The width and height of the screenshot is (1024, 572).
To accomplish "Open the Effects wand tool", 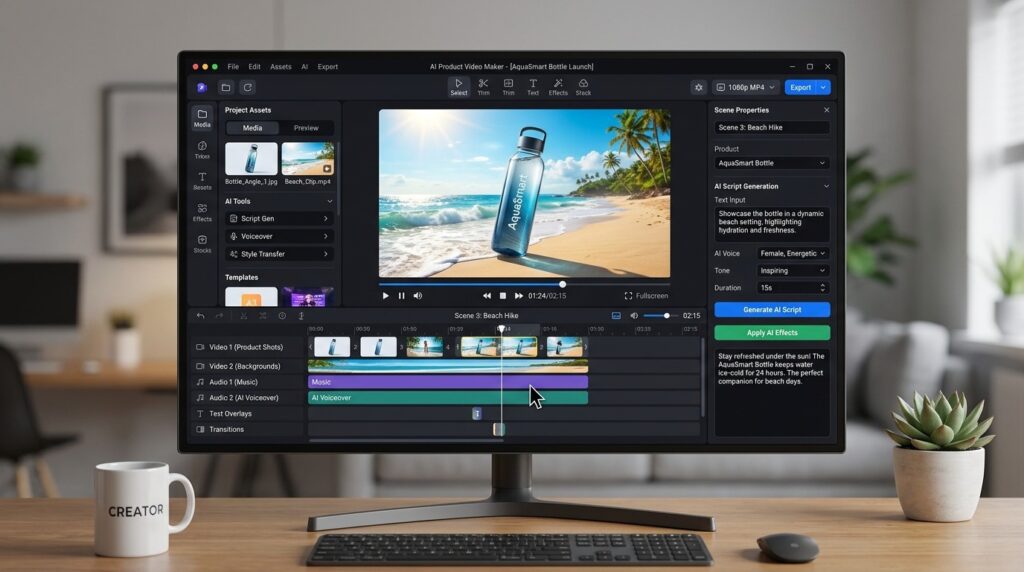I will (558, 87).
